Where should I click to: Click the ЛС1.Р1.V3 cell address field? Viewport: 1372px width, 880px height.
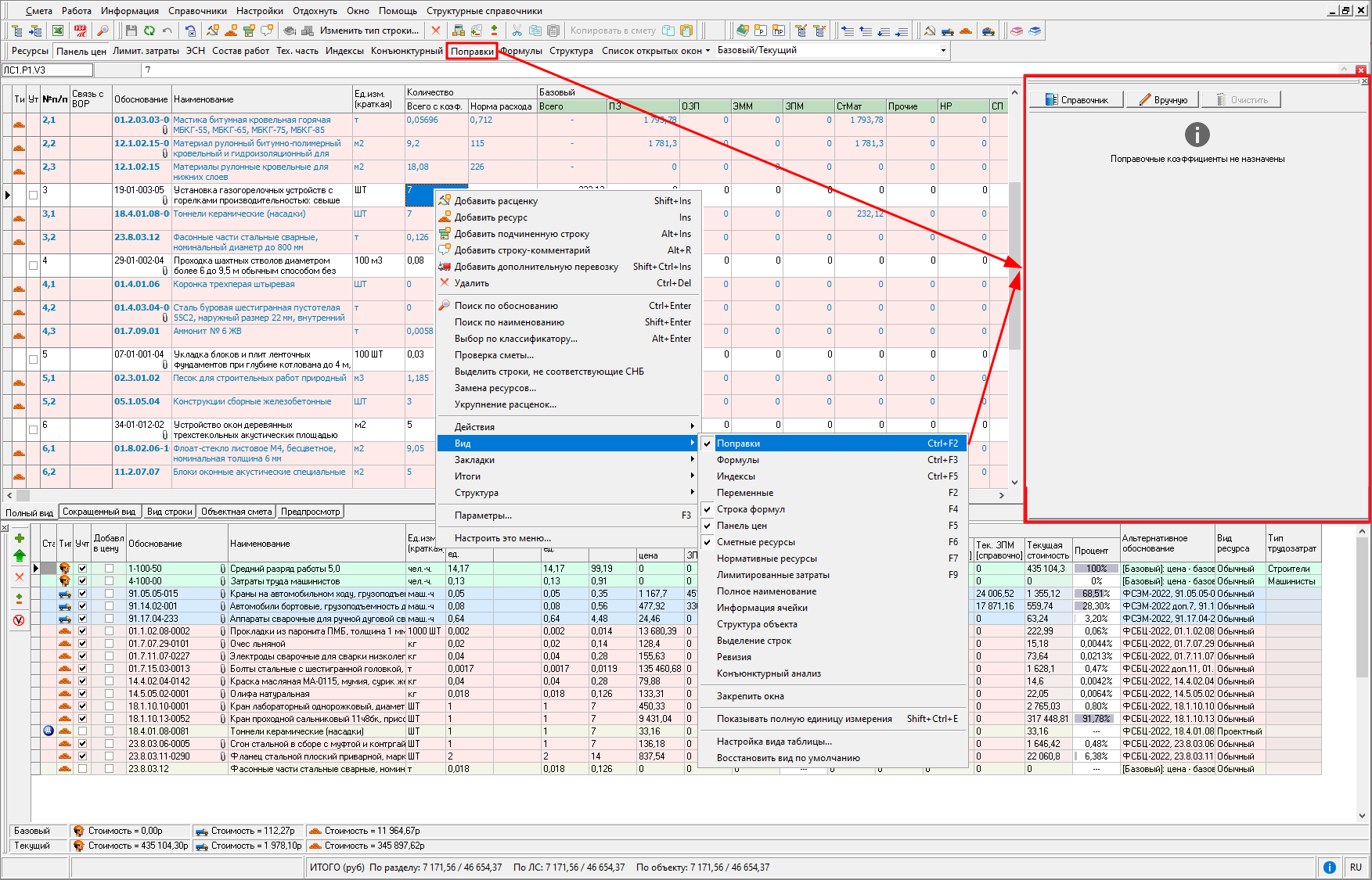pyautogui.click(x=47, y=70)
